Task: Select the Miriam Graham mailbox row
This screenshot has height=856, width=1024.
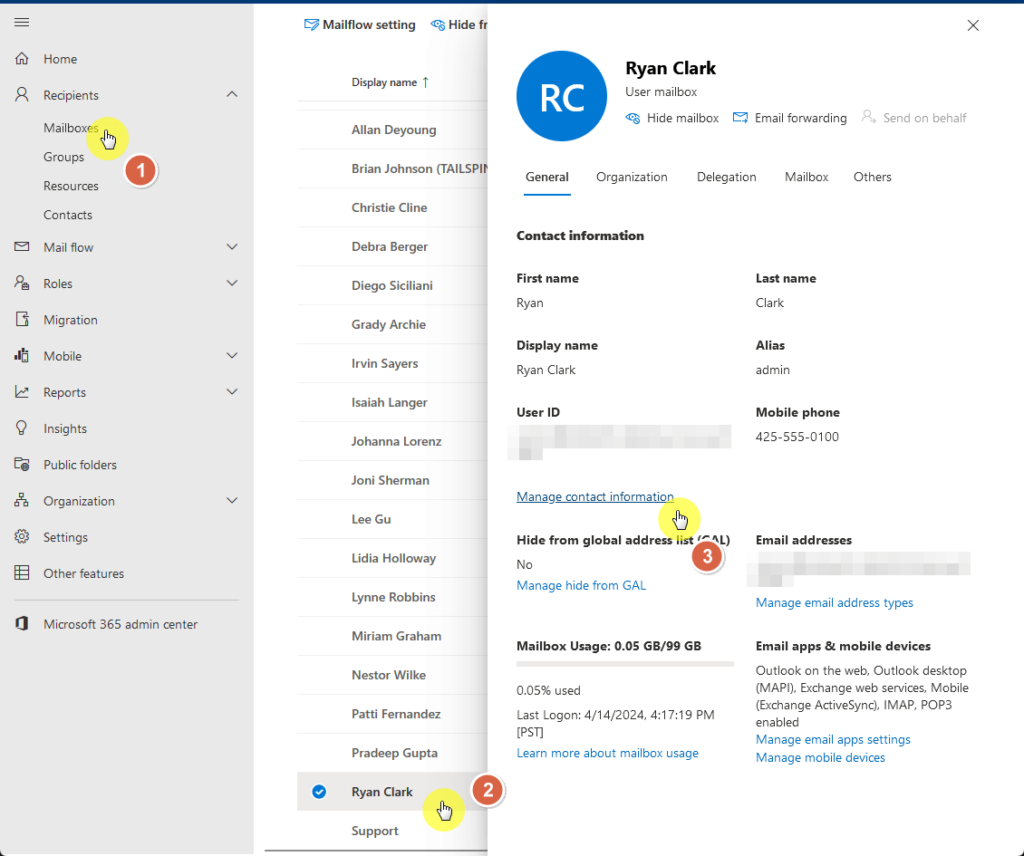Action: (392, 636)
